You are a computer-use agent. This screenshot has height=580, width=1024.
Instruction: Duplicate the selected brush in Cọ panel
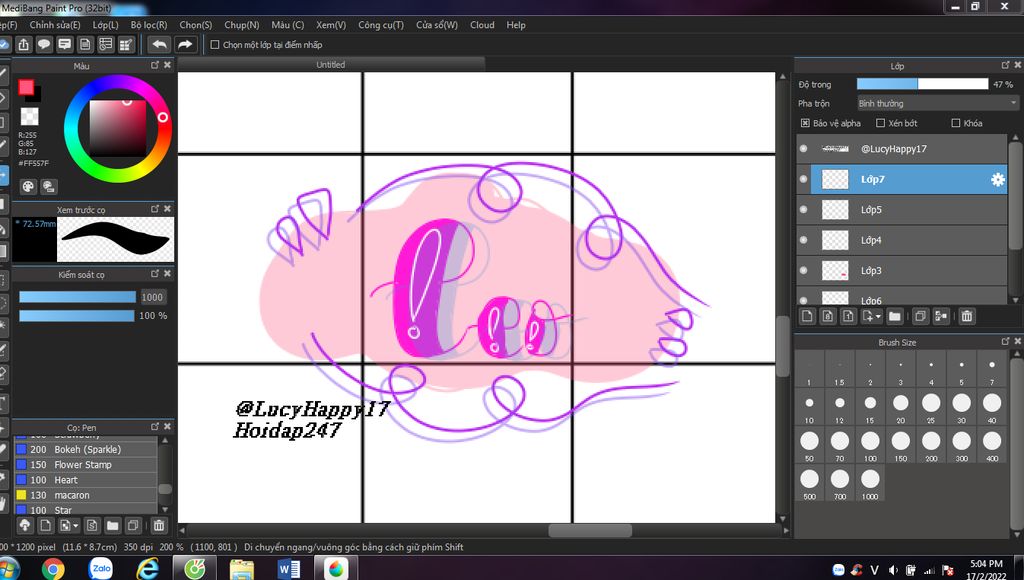(x=133, y=525)
